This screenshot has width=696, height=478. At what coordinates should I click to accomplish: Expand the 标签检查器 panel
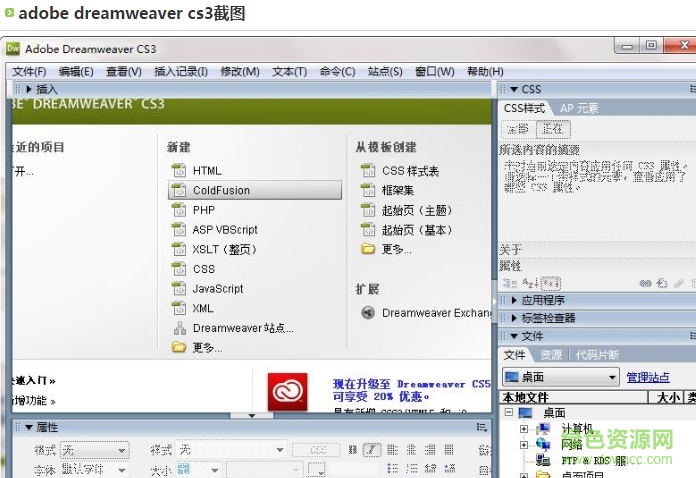pos(514,318)
